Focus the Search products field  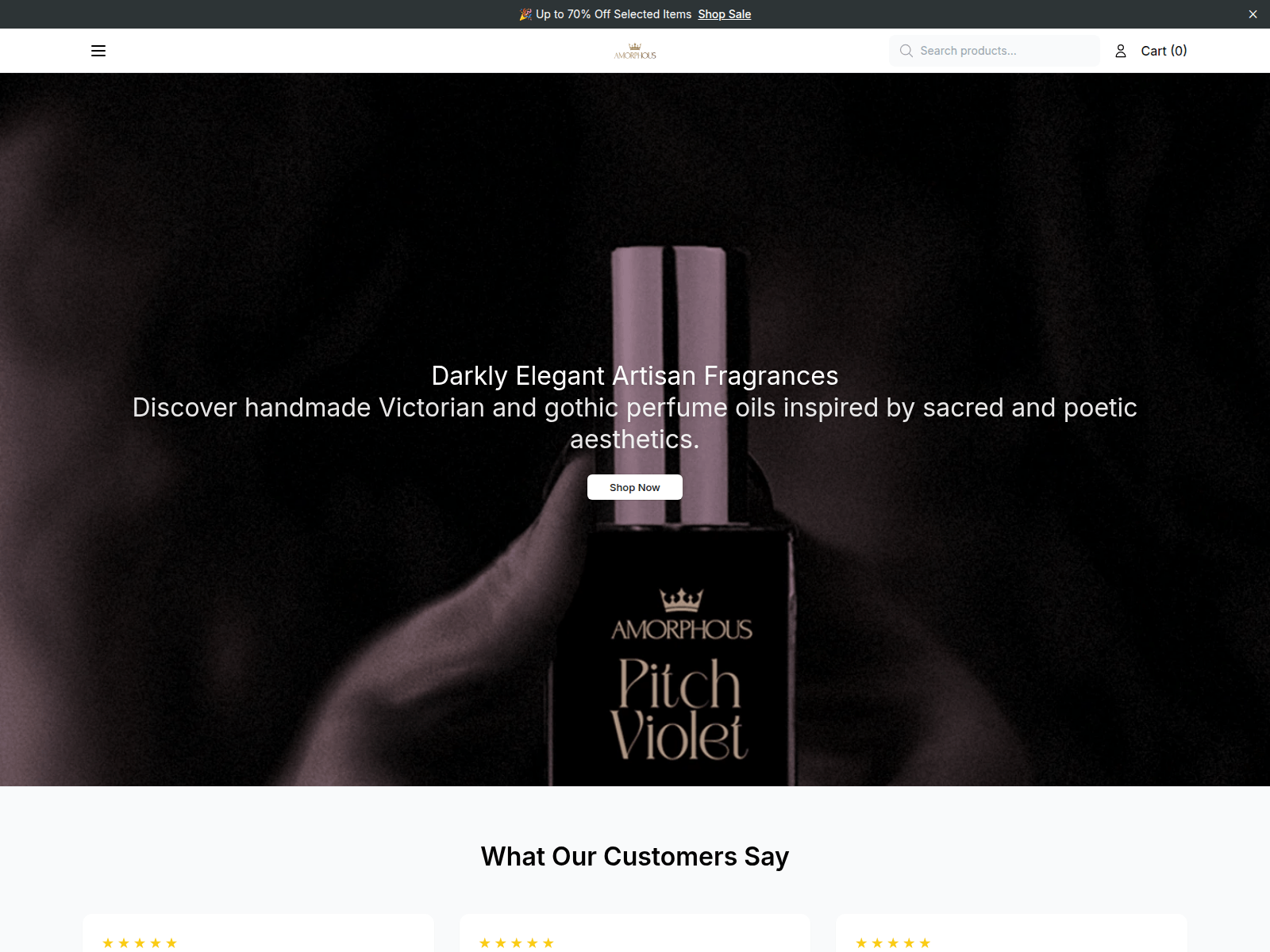pos(995,51)
